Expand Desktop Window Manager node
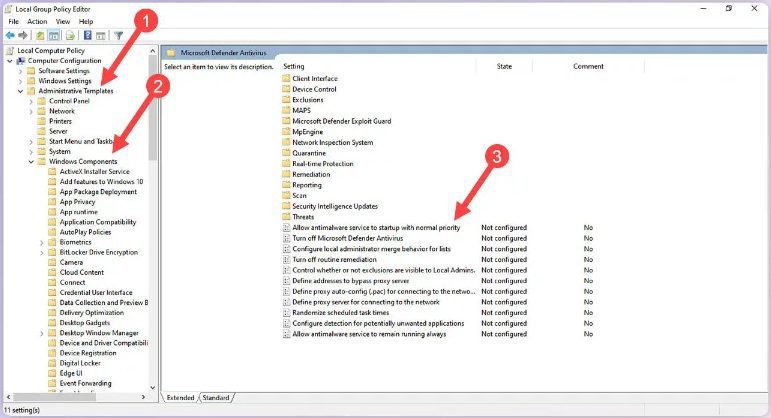 42,333
